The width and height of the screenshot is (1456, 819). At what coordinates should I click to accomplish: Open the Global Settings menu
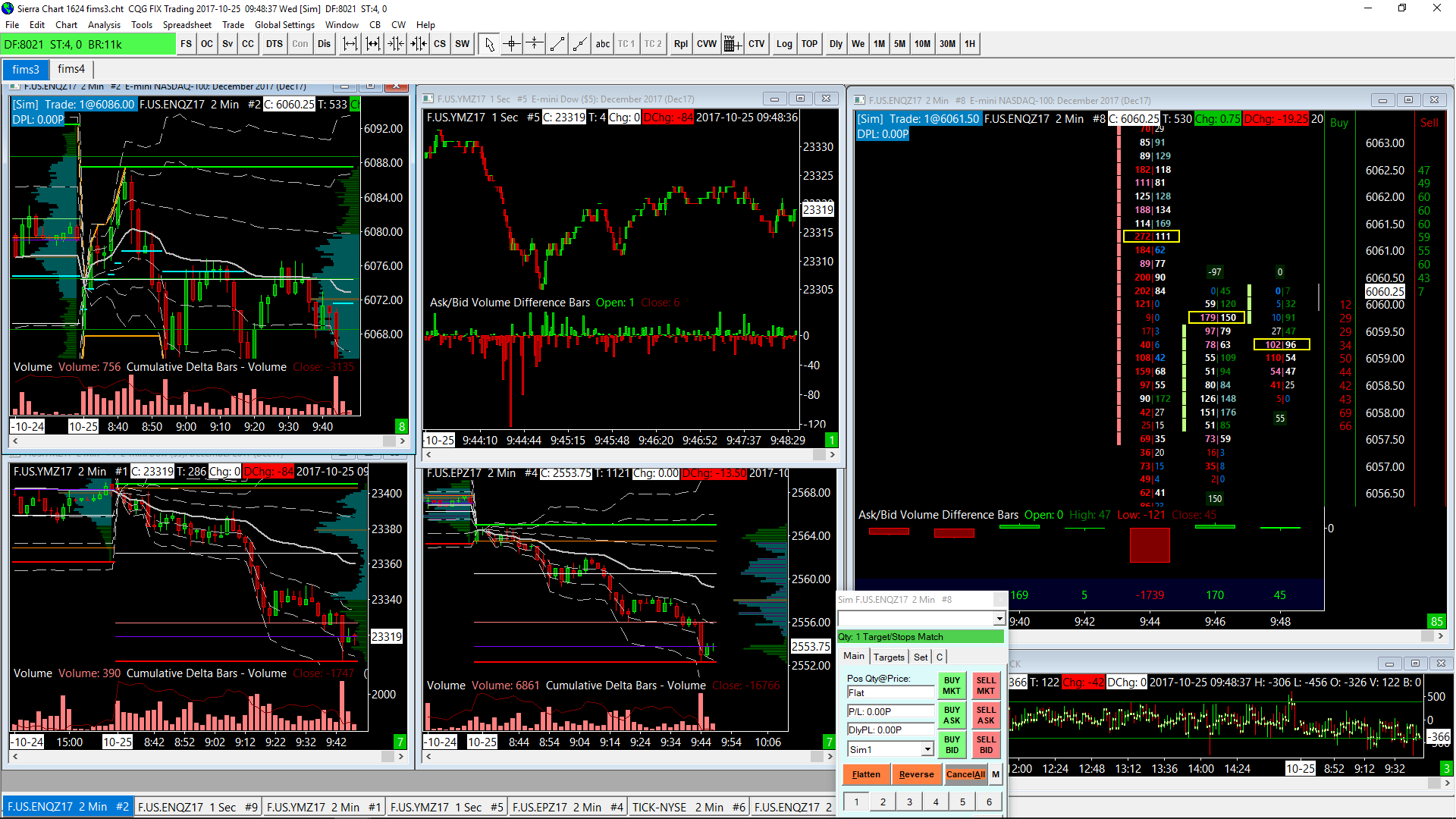click(284, 24)
